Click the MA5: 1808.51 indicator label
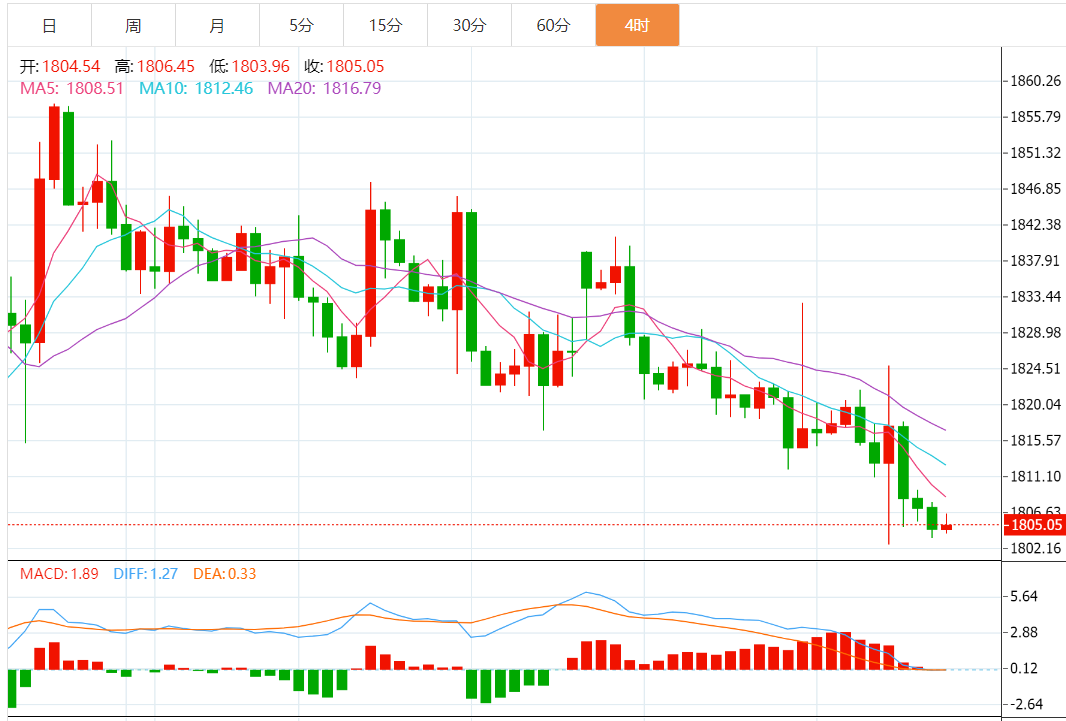The width and height of the screenshot is (1066, 721). tap(72, 88)
